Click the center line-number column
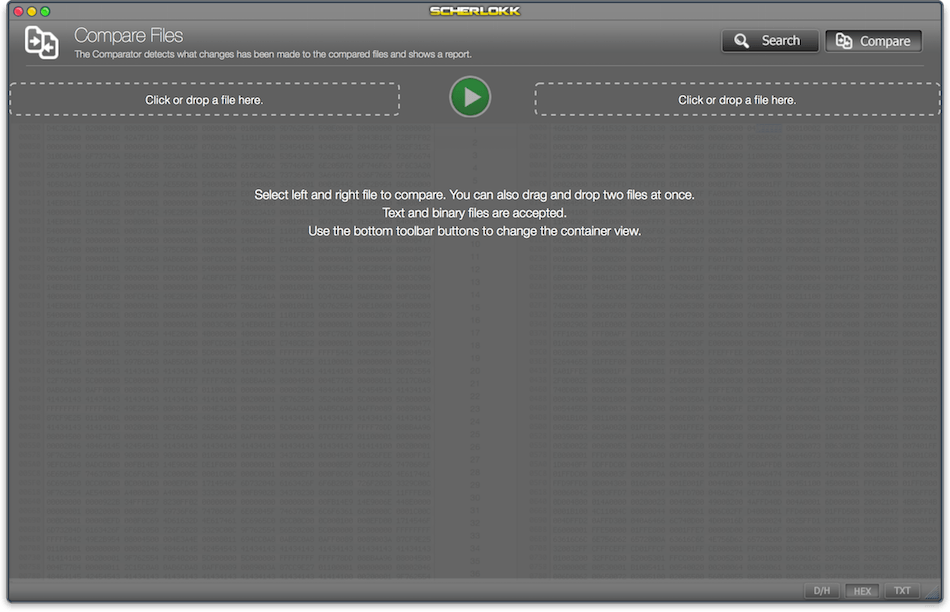The height and width of the screenshot is (612, 950). click(475, 351)
